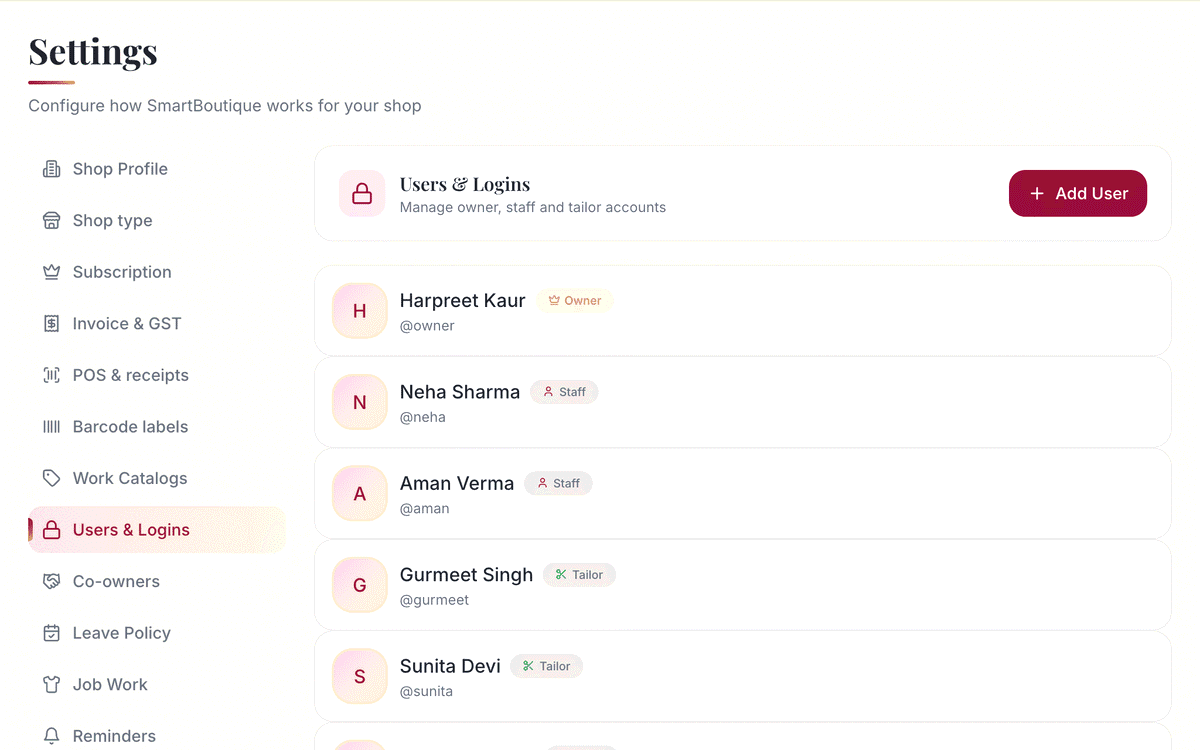Click the Reminders bell icon

pos(51,736)
